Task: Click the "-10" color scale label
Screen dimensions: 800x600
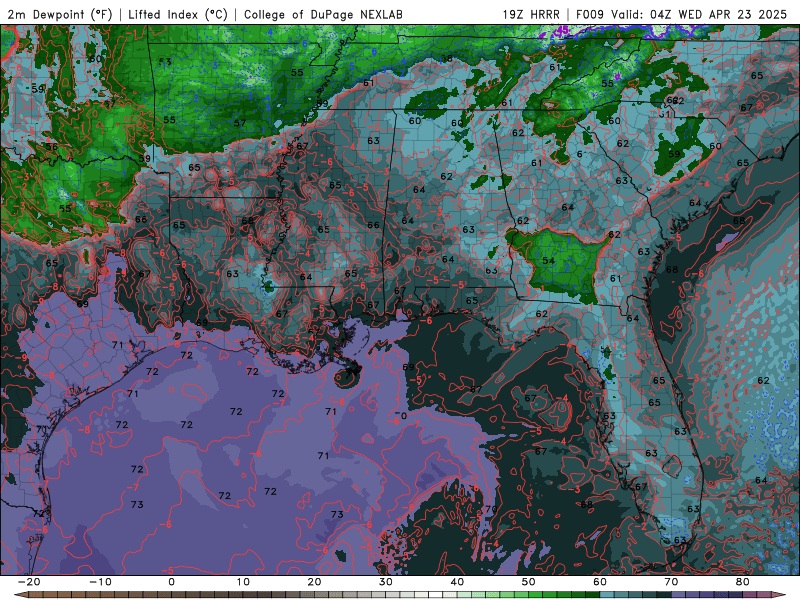Action: (x=100, y=582)
